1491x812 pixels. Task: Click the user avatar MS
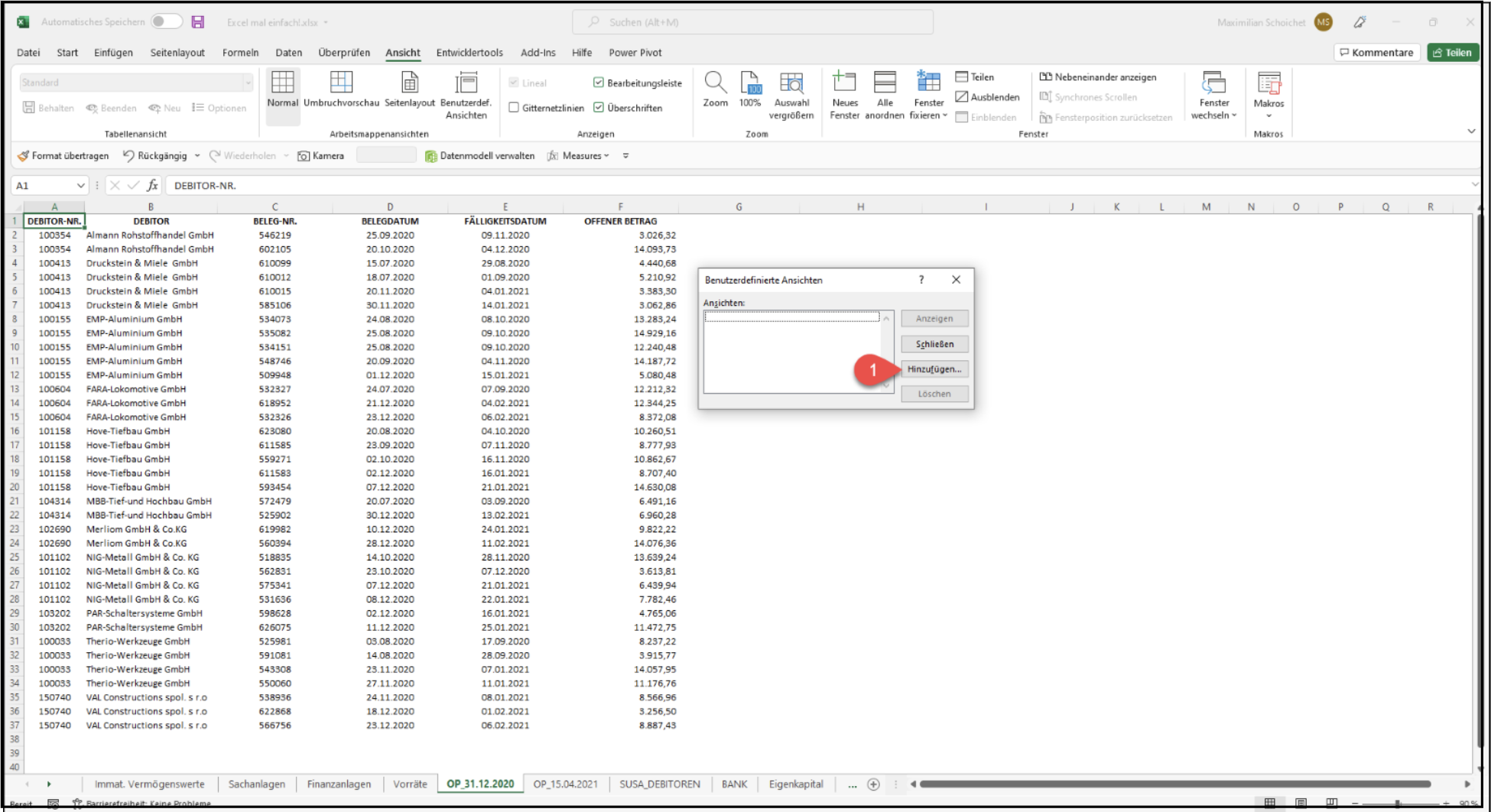coord(1324,22)
